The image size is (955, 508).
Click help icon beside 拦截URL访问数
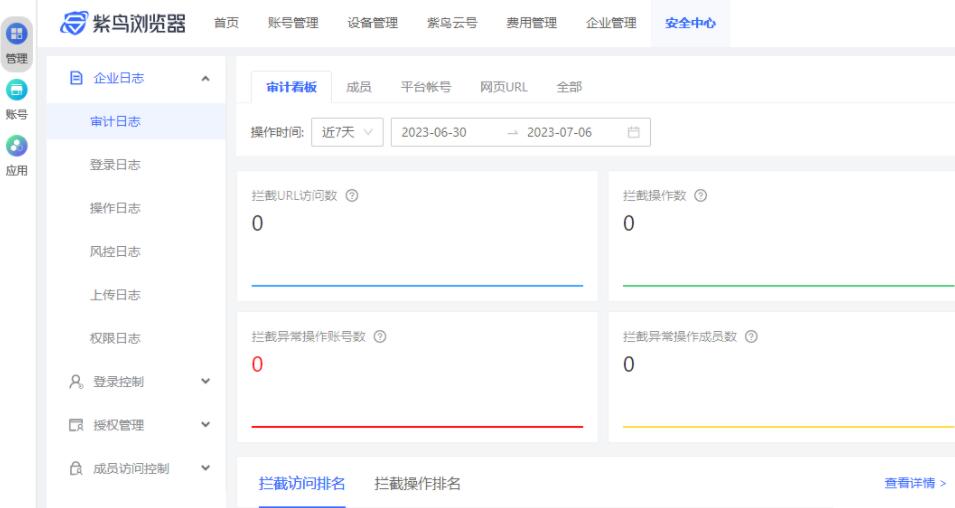point(352,196)
